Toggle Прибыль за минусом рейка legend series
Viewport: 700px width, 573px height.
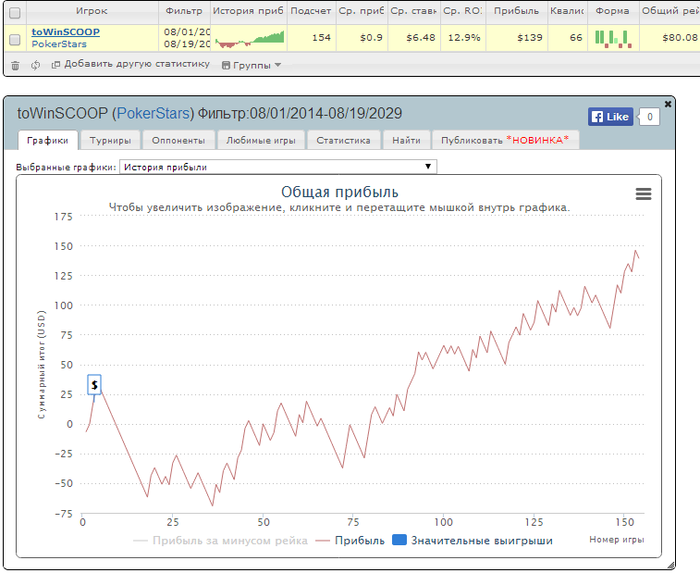221,541
